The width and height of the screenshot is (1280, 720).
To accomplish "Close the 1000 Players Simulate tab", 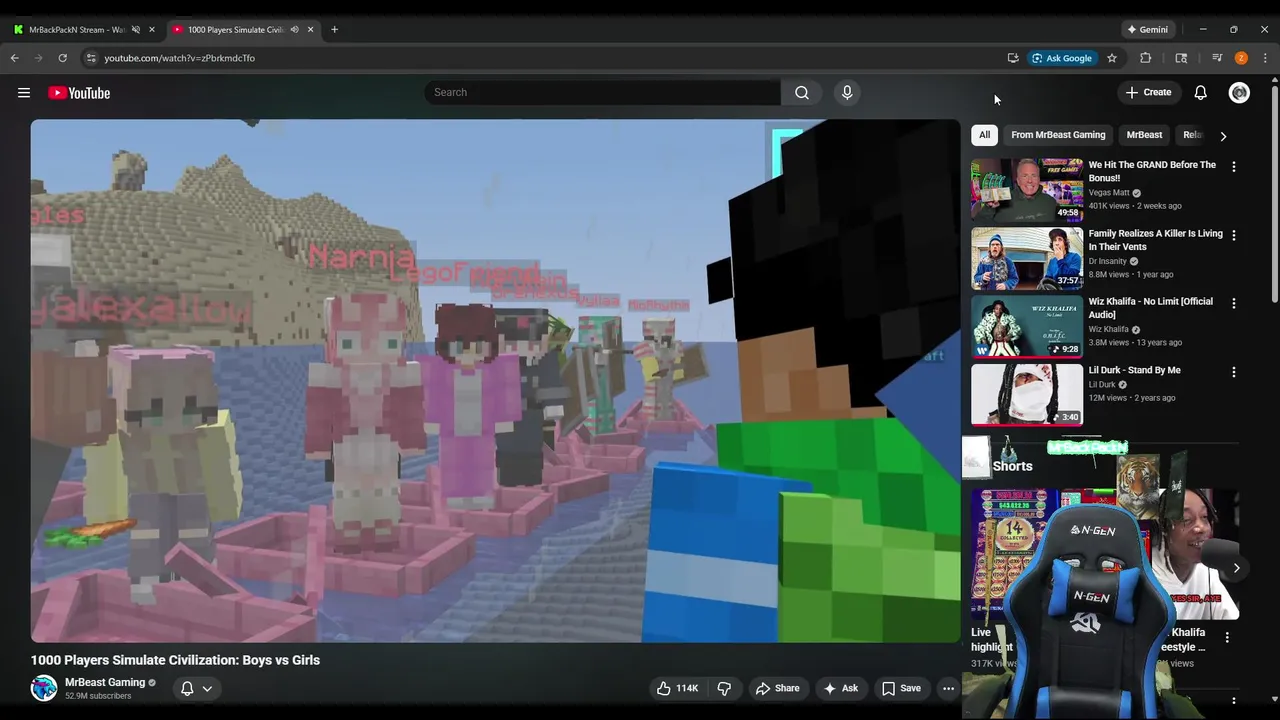I will click(310, 29).
